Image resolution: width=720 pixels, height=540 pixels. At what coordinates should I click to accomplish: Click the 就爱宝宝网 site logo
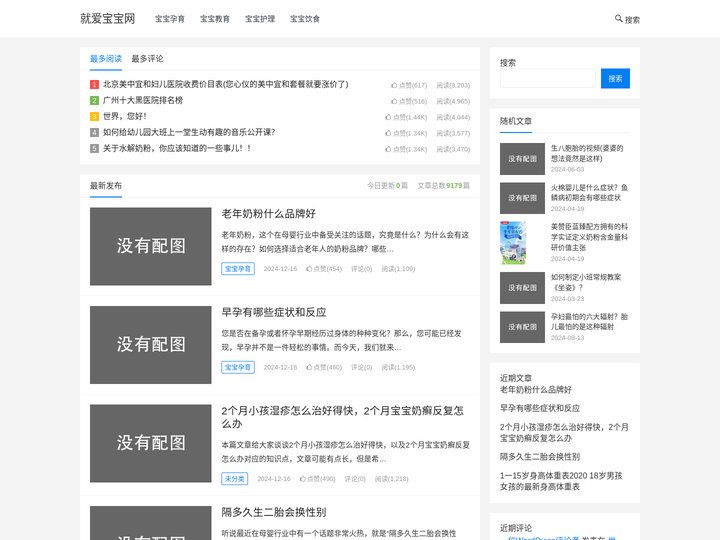pyautogui.click(x=107, y=18)
